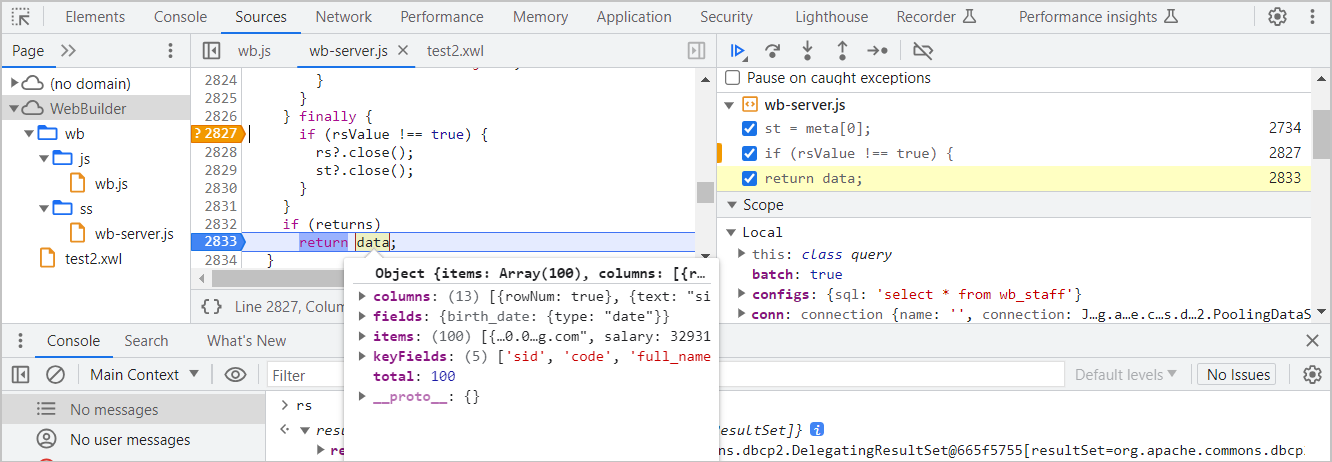Open the drawer three-dot menu

tap(22, 341)
